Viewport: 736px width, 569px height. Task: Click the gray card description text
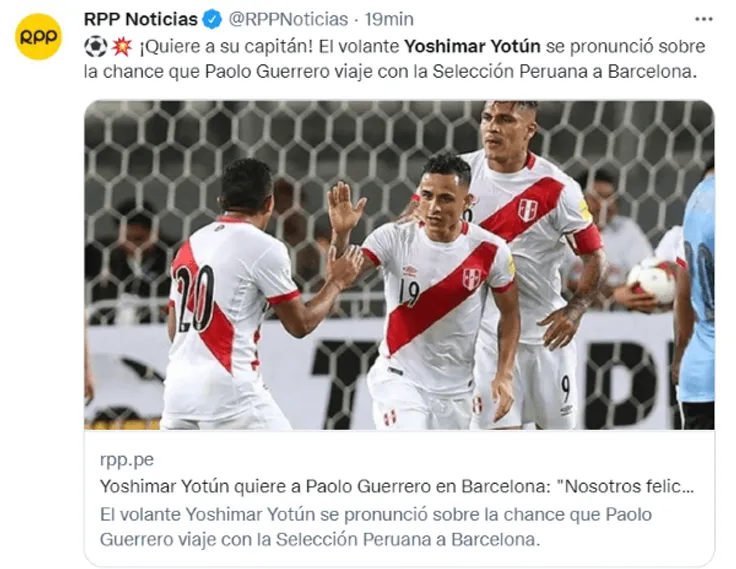tap(376, 527)
